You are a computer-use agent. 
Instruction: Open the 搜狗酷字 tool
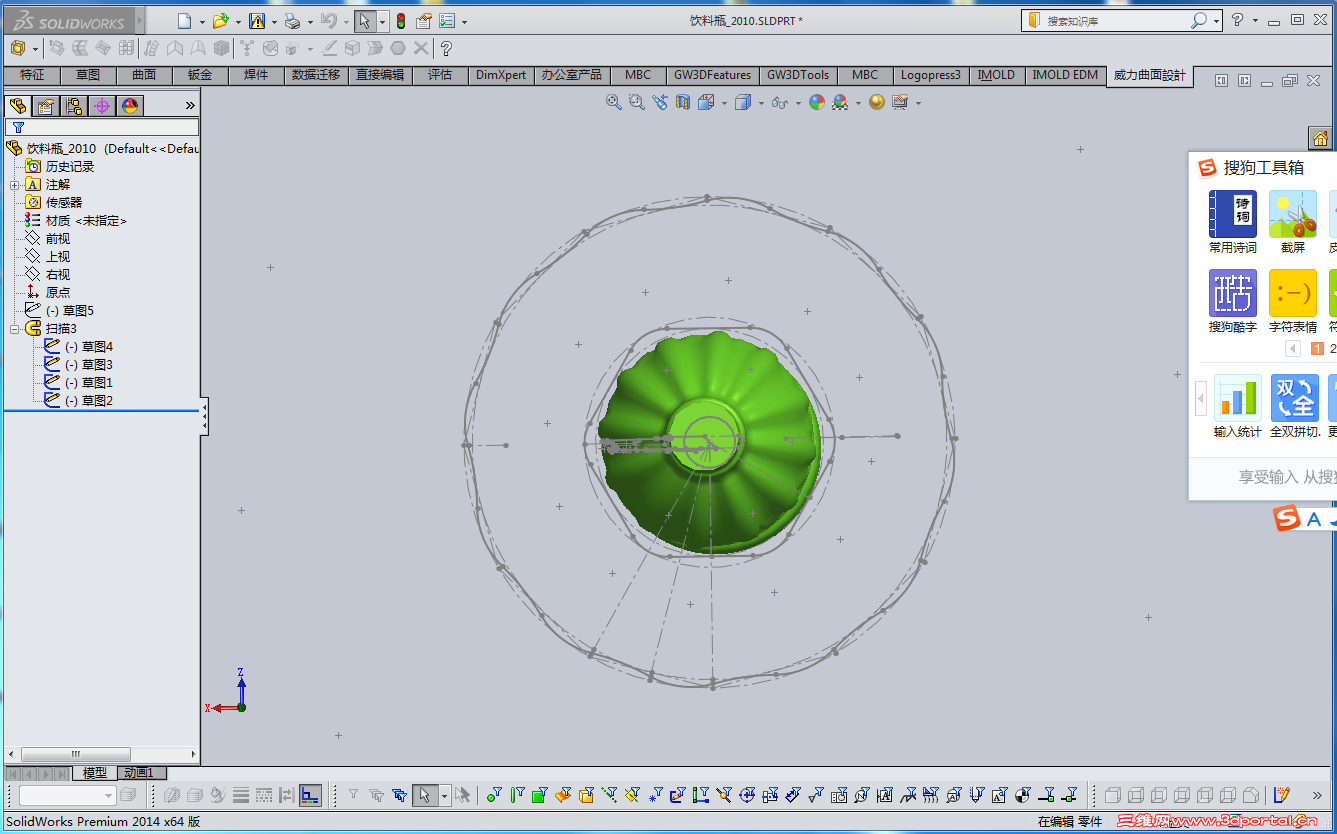[x=1232, y=301]
